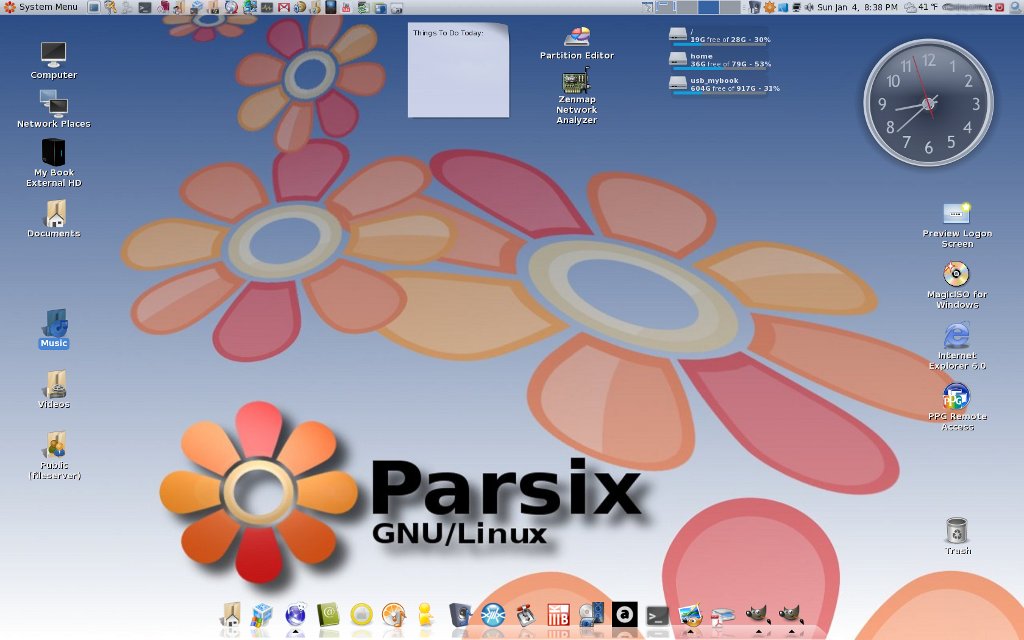
Task: Open Preview Logon Screen shortcut
Action: tap(957, 225)
